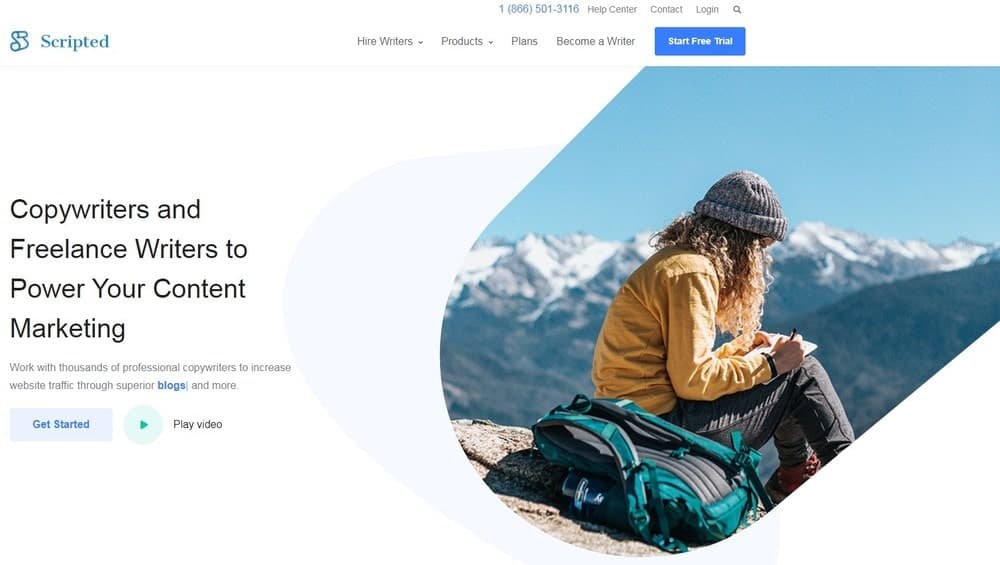The height and width of the screenshot is (565, 1000).
Task: Play the video with the green play icon
Action: coord(143,424)
